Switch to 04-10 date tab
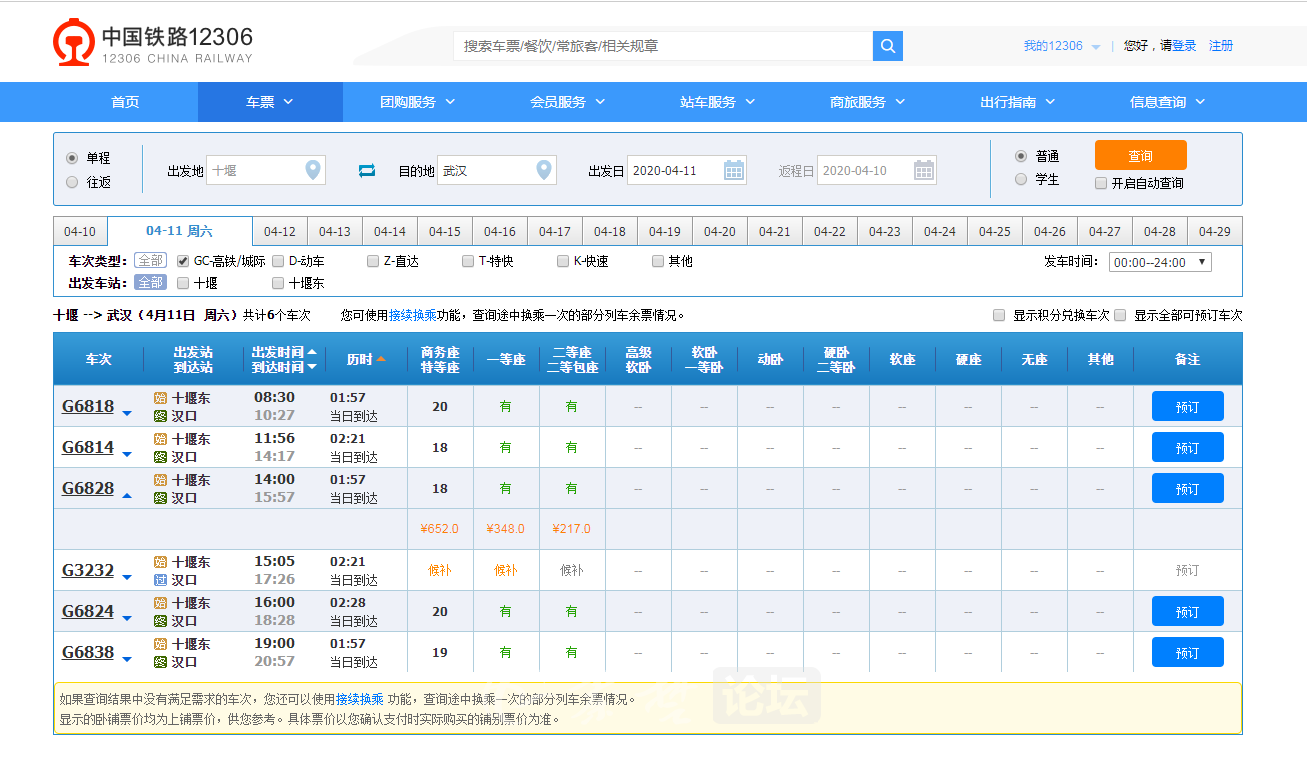 80,232
